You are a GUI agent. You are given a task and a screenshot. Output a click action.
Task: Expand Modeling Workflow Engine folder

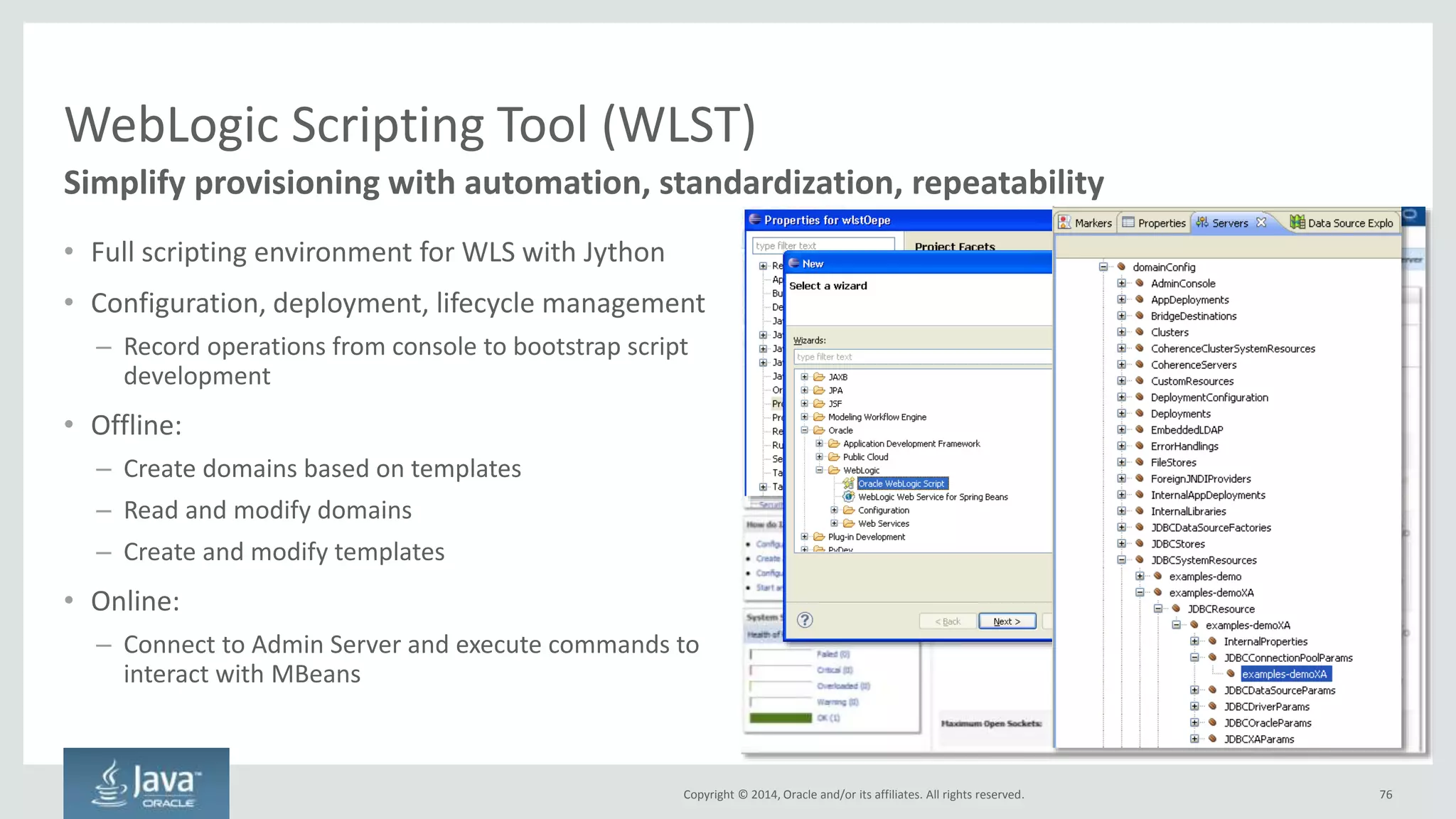[x=805, y=417]
